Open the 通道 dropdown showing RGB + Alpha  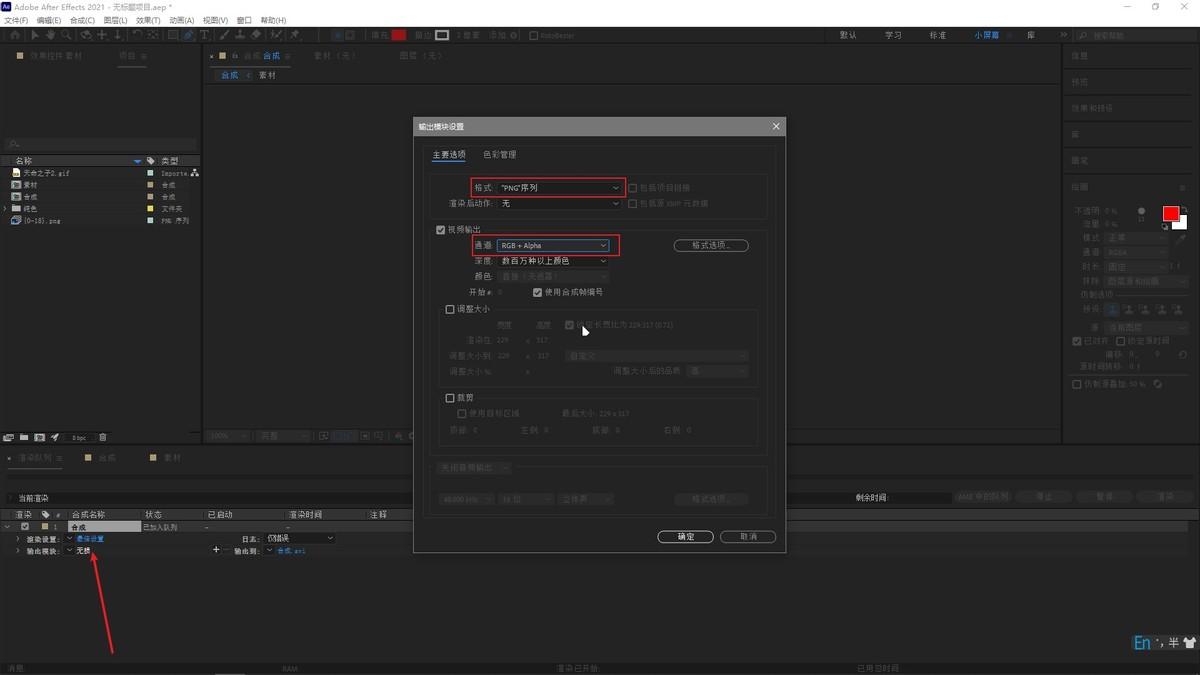coord(553,245)
